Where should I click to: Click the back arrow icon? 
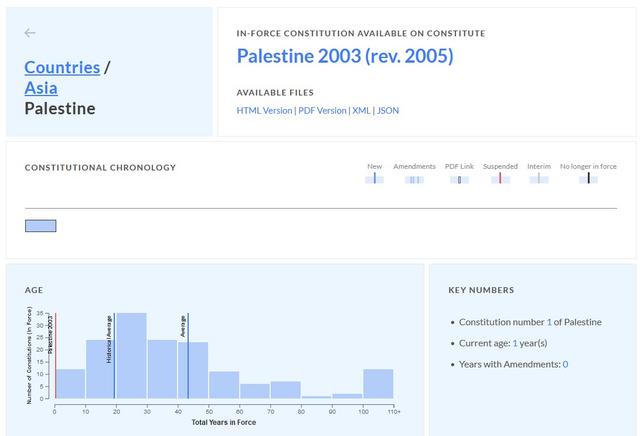click(30, 33)
